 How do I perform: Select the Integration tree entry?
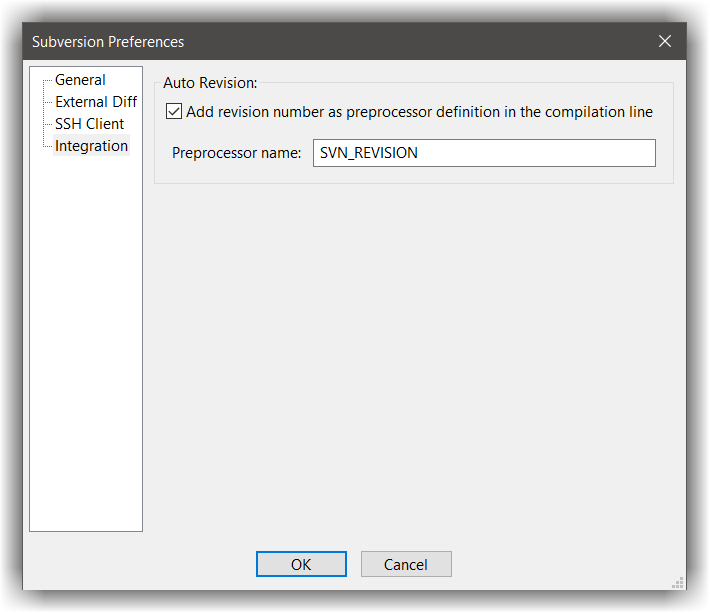point(91,146)
